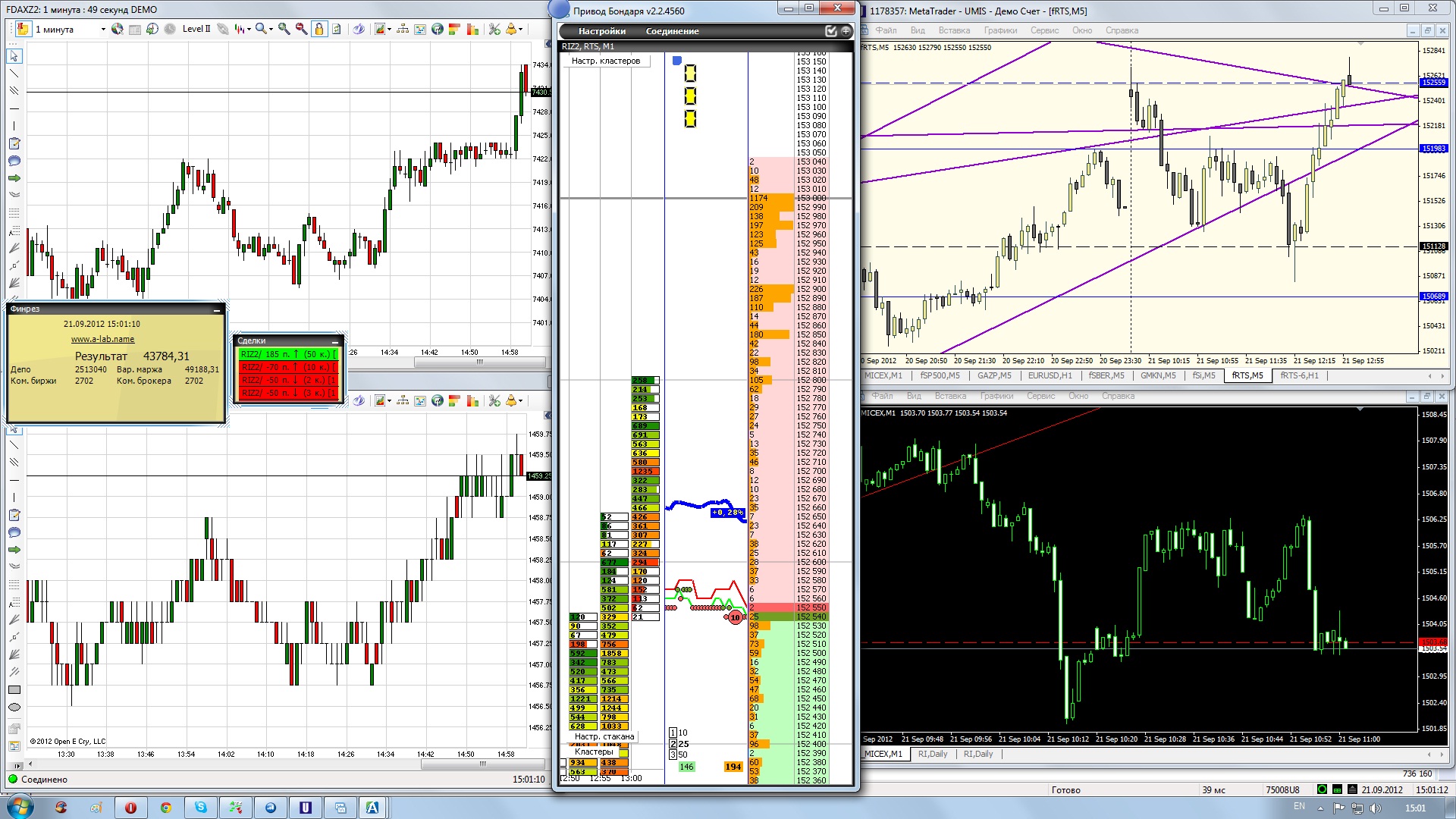This screenshot has height=819, width=1456.
Task: Click the plus icon in Привод Бондаря
Action: 846,31
